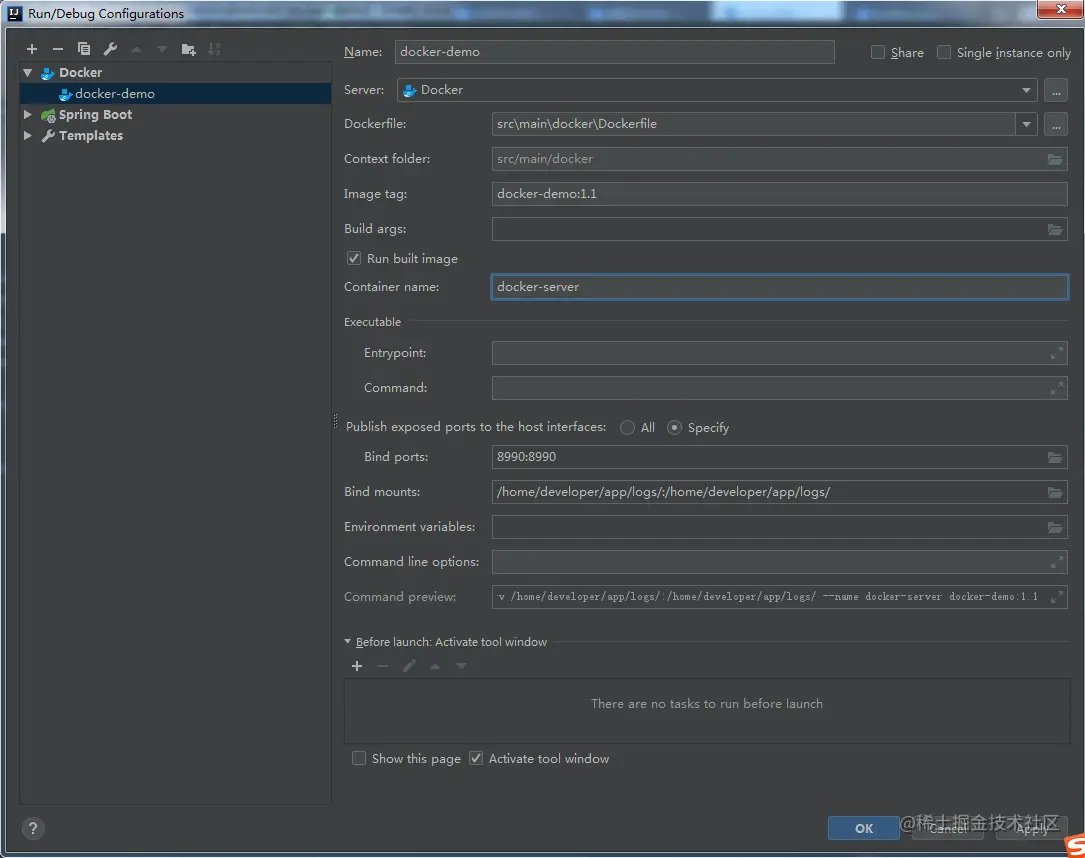Enable the Share checkbox

point(877,53)
